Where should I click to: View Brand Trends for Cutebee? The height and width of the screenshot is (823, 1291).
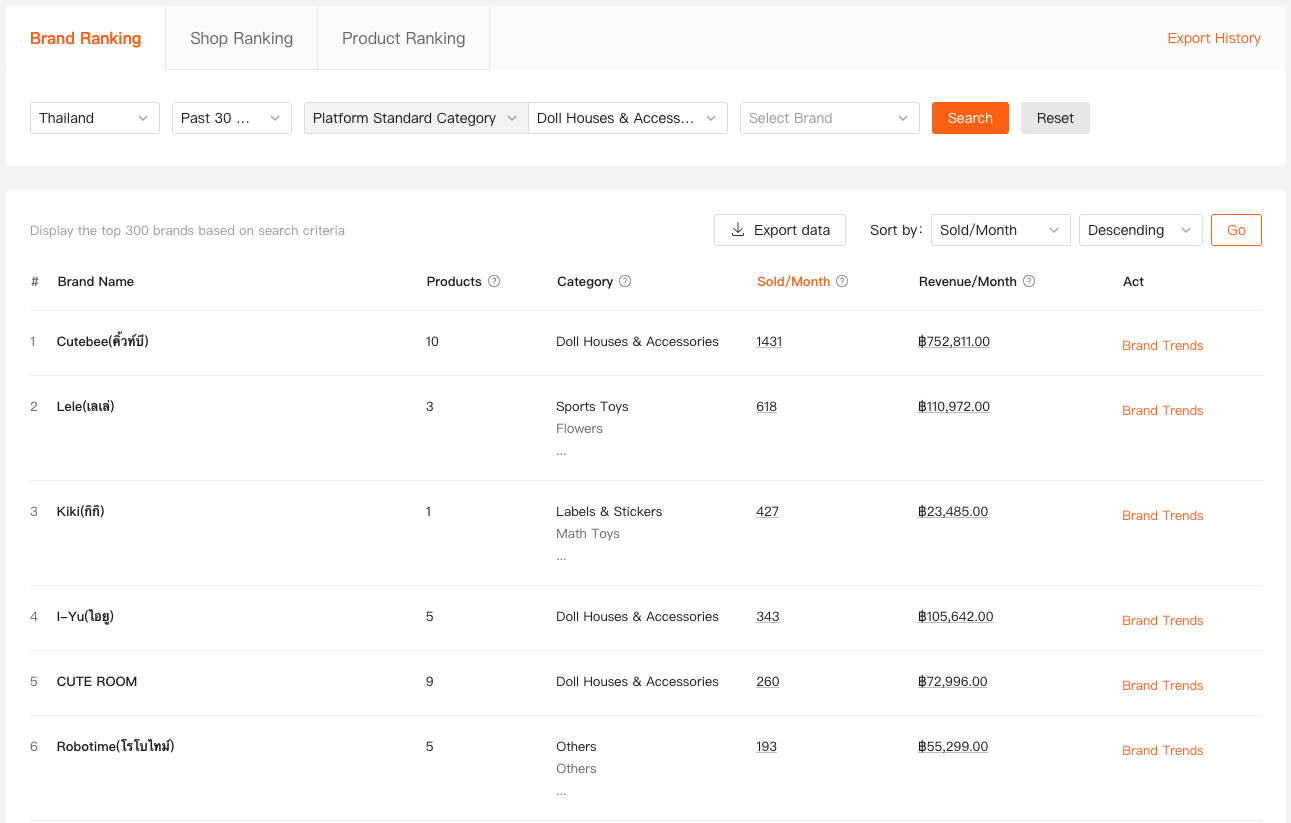1162,345
